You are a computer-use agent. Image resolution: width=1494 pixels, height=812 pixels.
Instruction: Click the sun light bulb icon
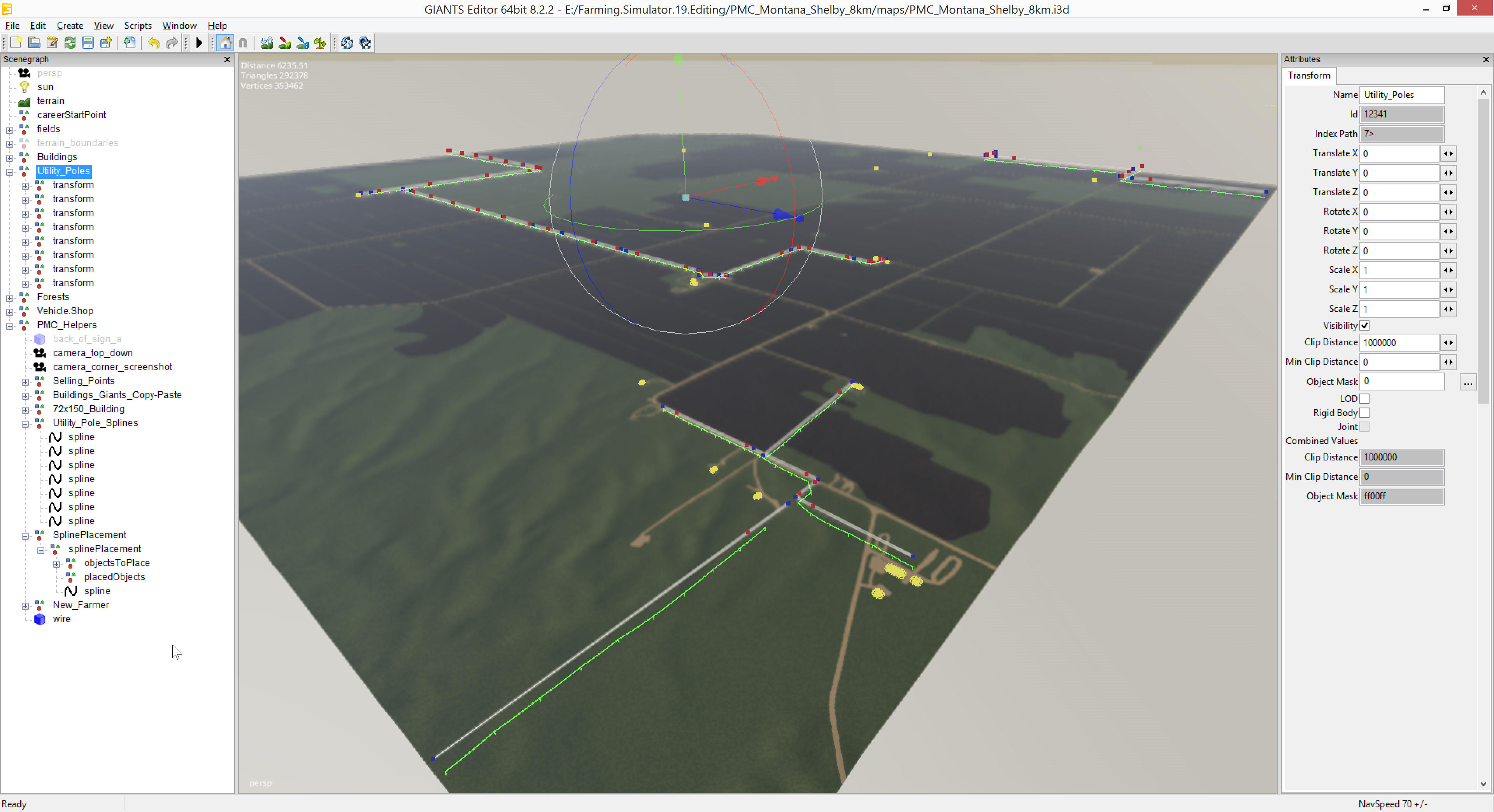point(25,87)
